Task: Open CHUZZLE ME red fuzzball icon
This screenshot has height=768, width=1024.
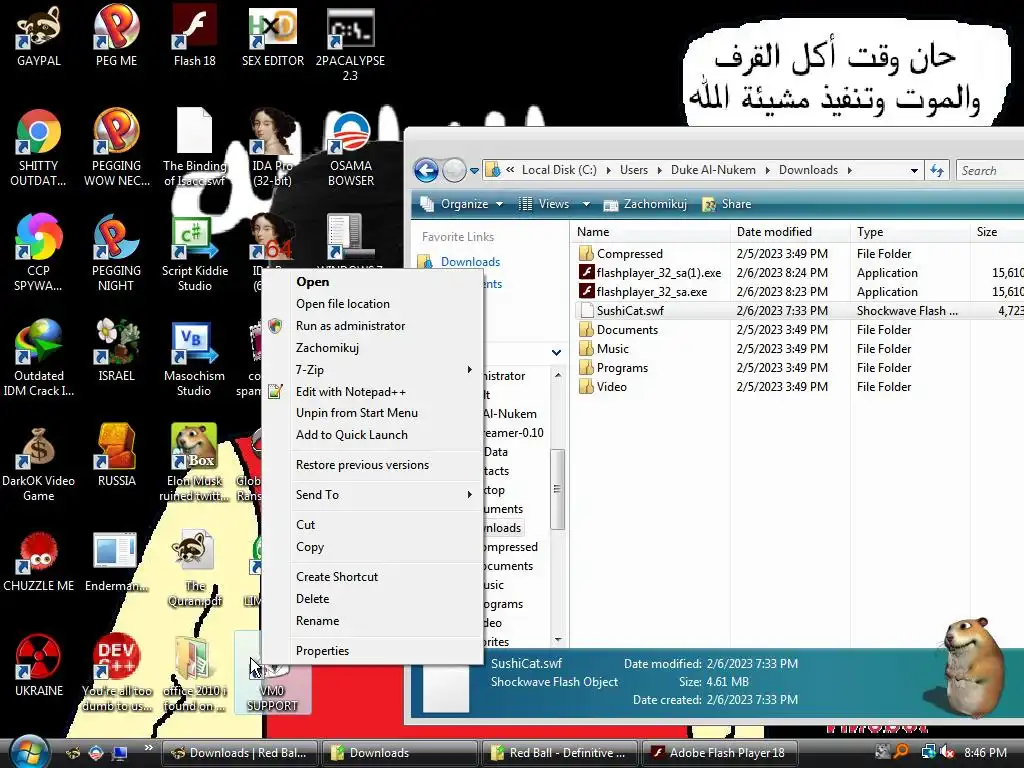Action: click(39, 562)
